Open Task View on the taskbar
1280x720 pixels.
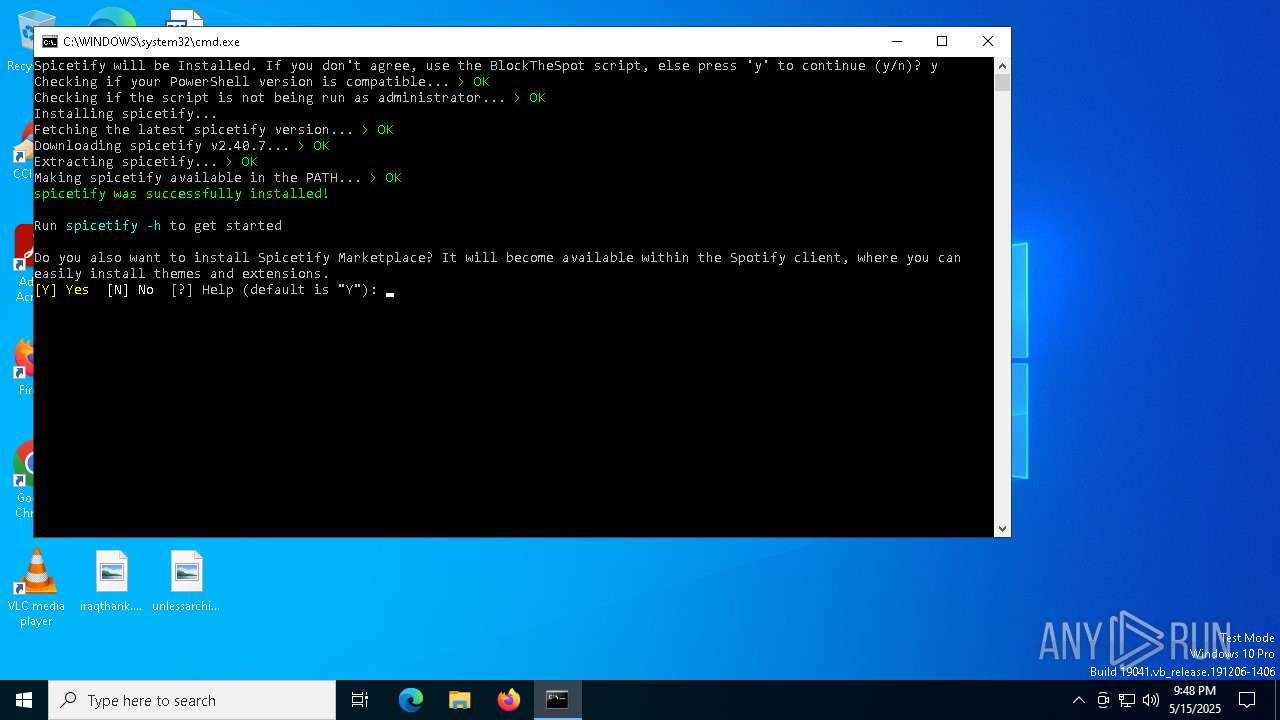click(x=360, y=700)
